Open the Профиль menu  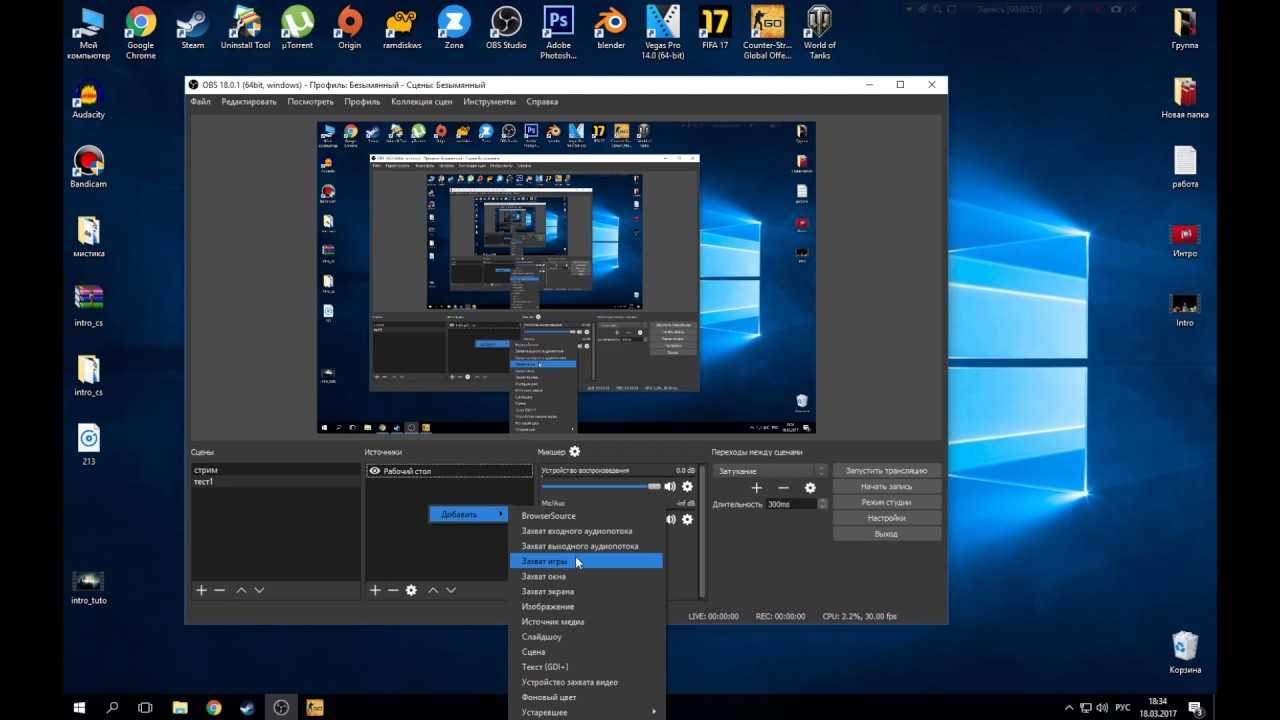(x=362, y=102)
